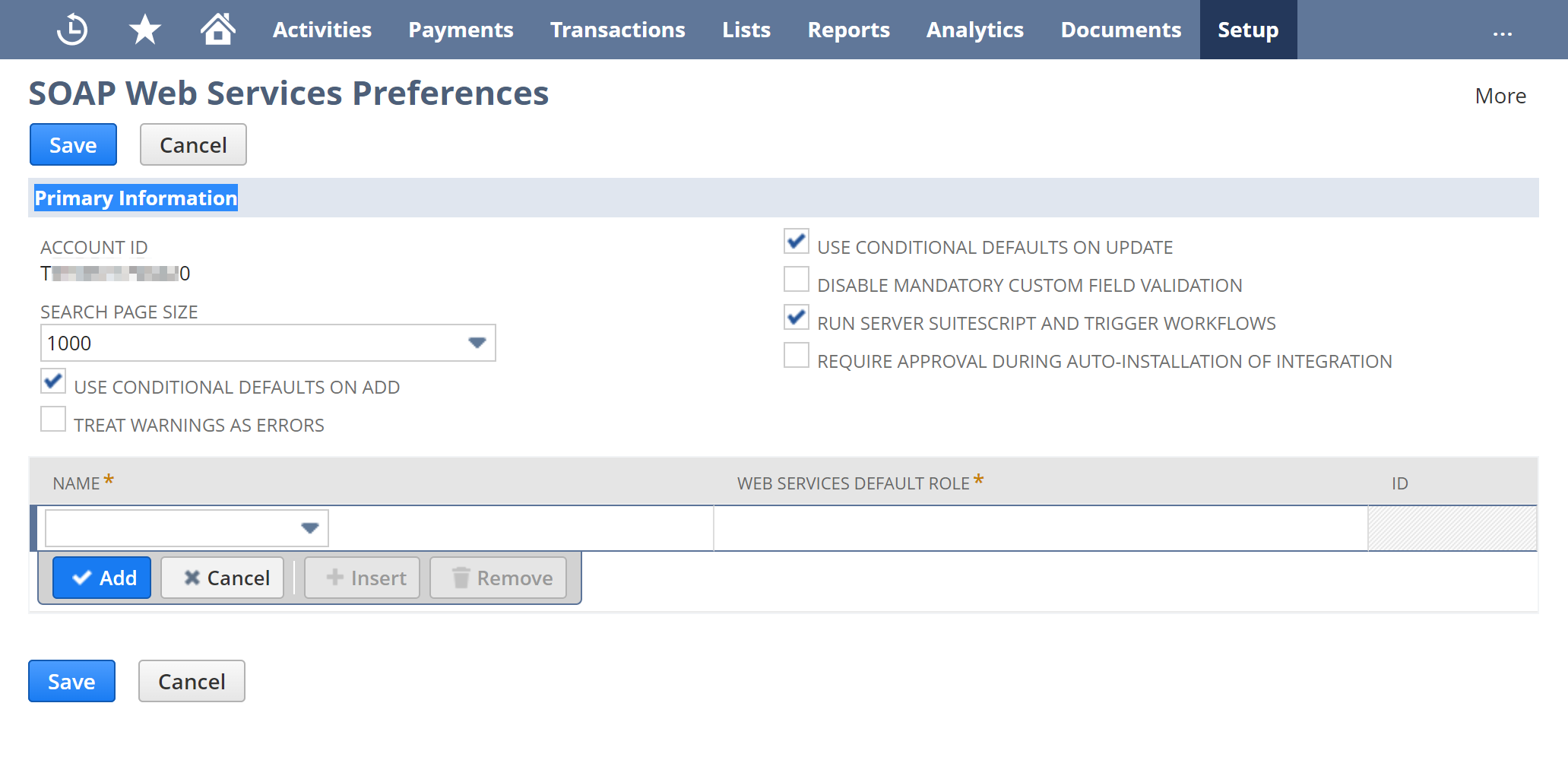Open the Documents menu

1120,30
